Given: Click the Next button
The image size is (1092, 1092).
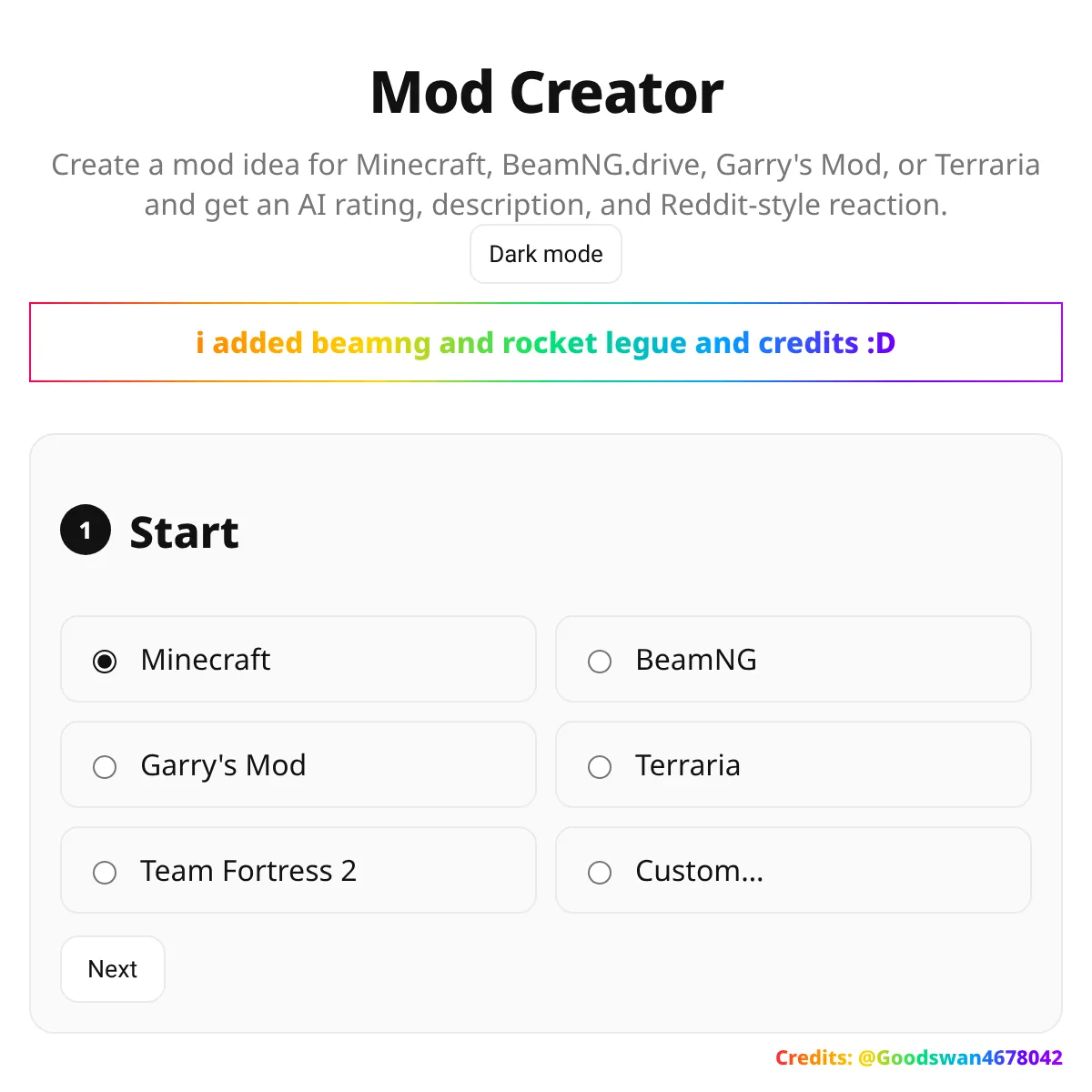Looking at the screenshot, I should coord(113,969).
